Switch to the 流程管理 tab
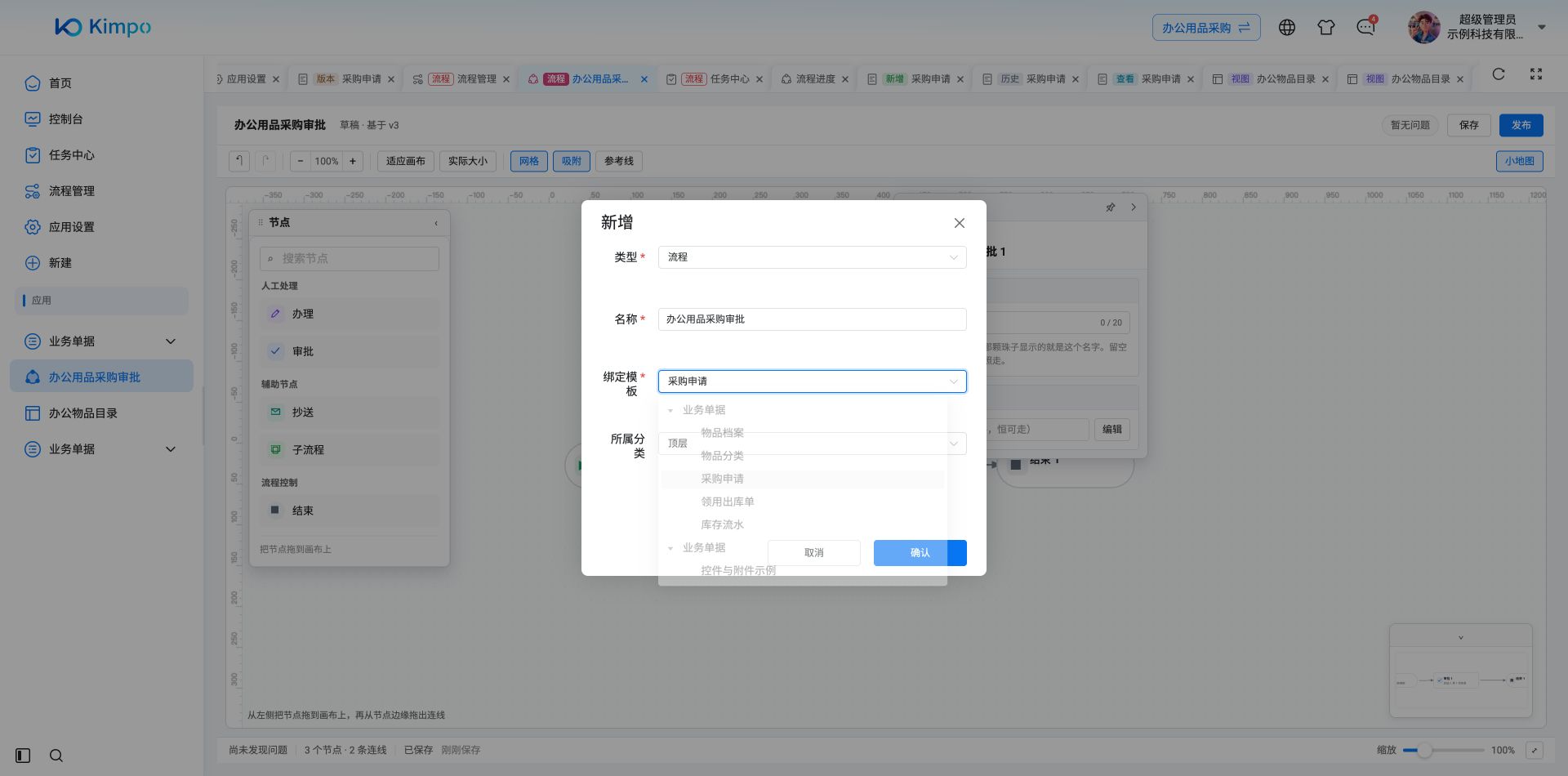Screen dimensions: 1568x776 click(x=462, y=79)
